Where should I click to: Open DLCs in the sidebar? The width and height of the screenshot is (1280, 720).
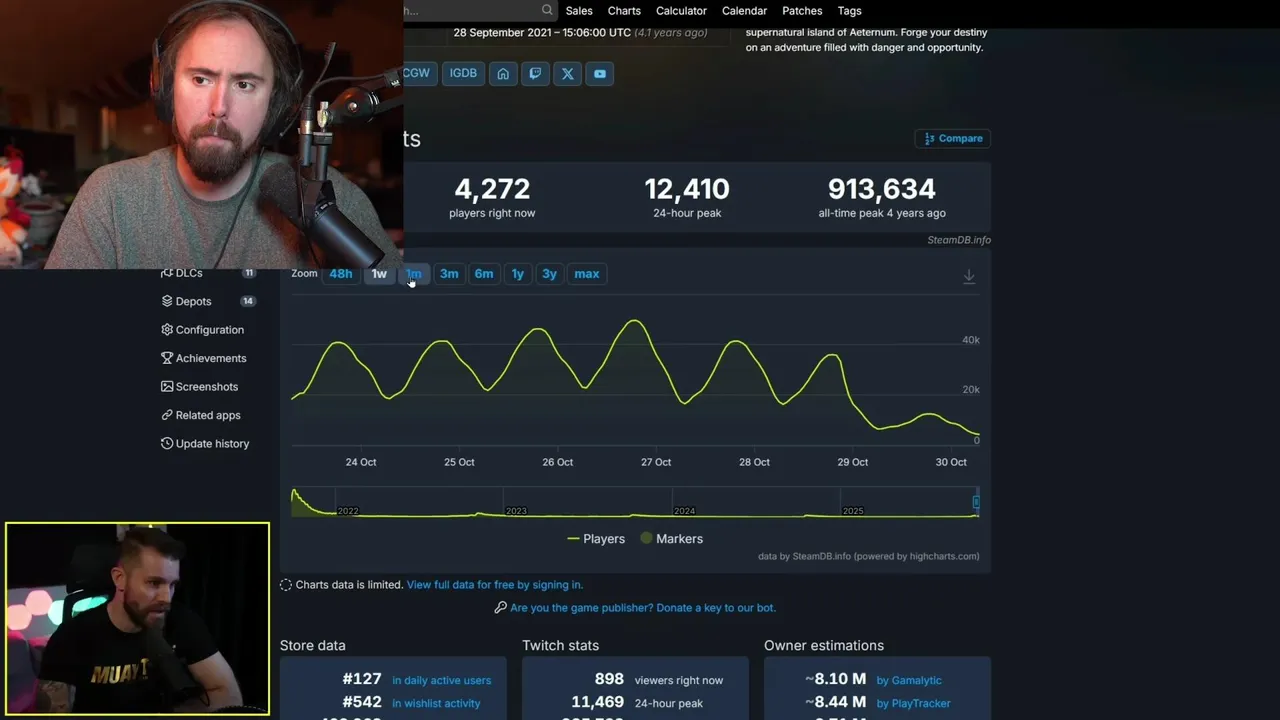tap(189, 273)
